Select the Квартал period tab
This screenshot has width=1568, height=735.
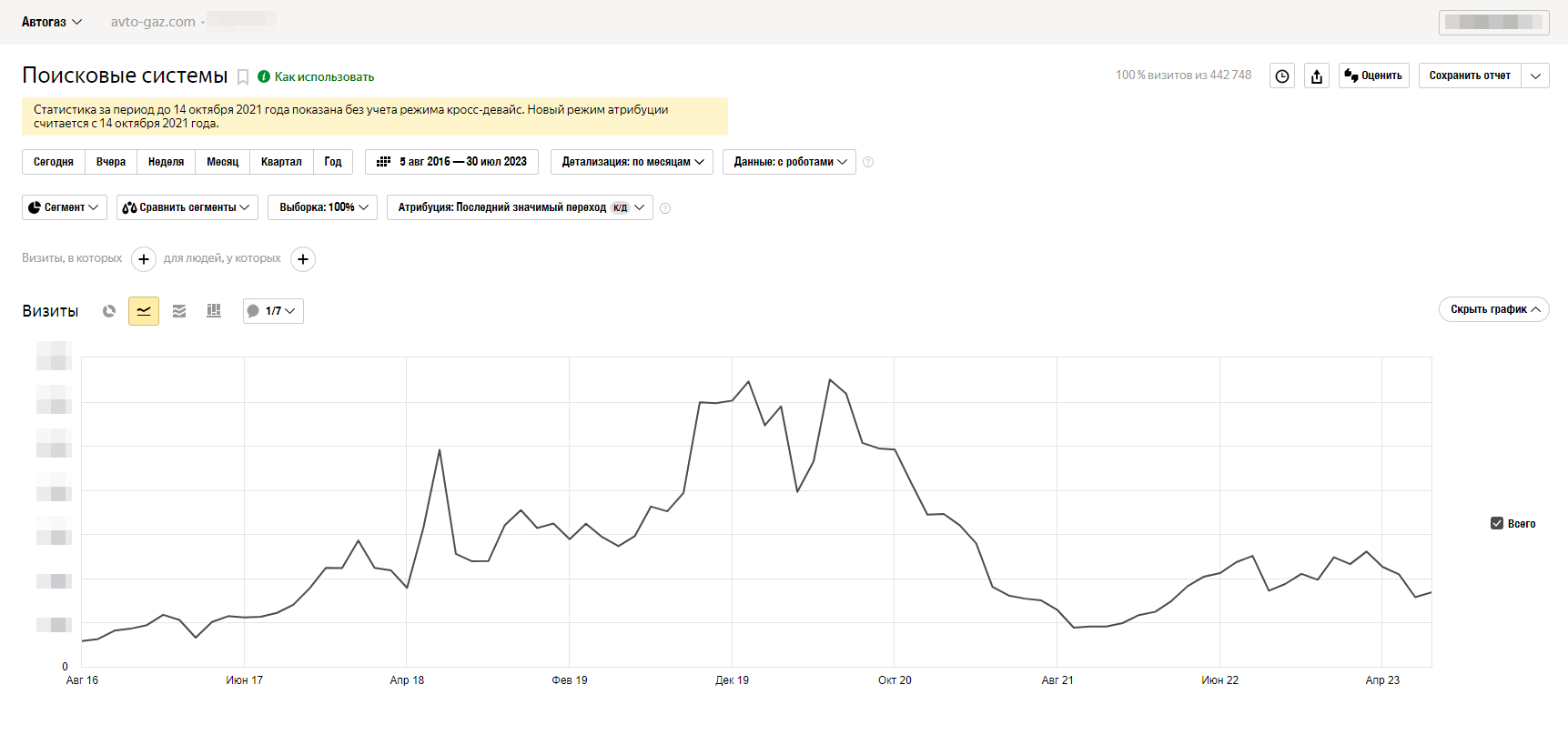281,162
